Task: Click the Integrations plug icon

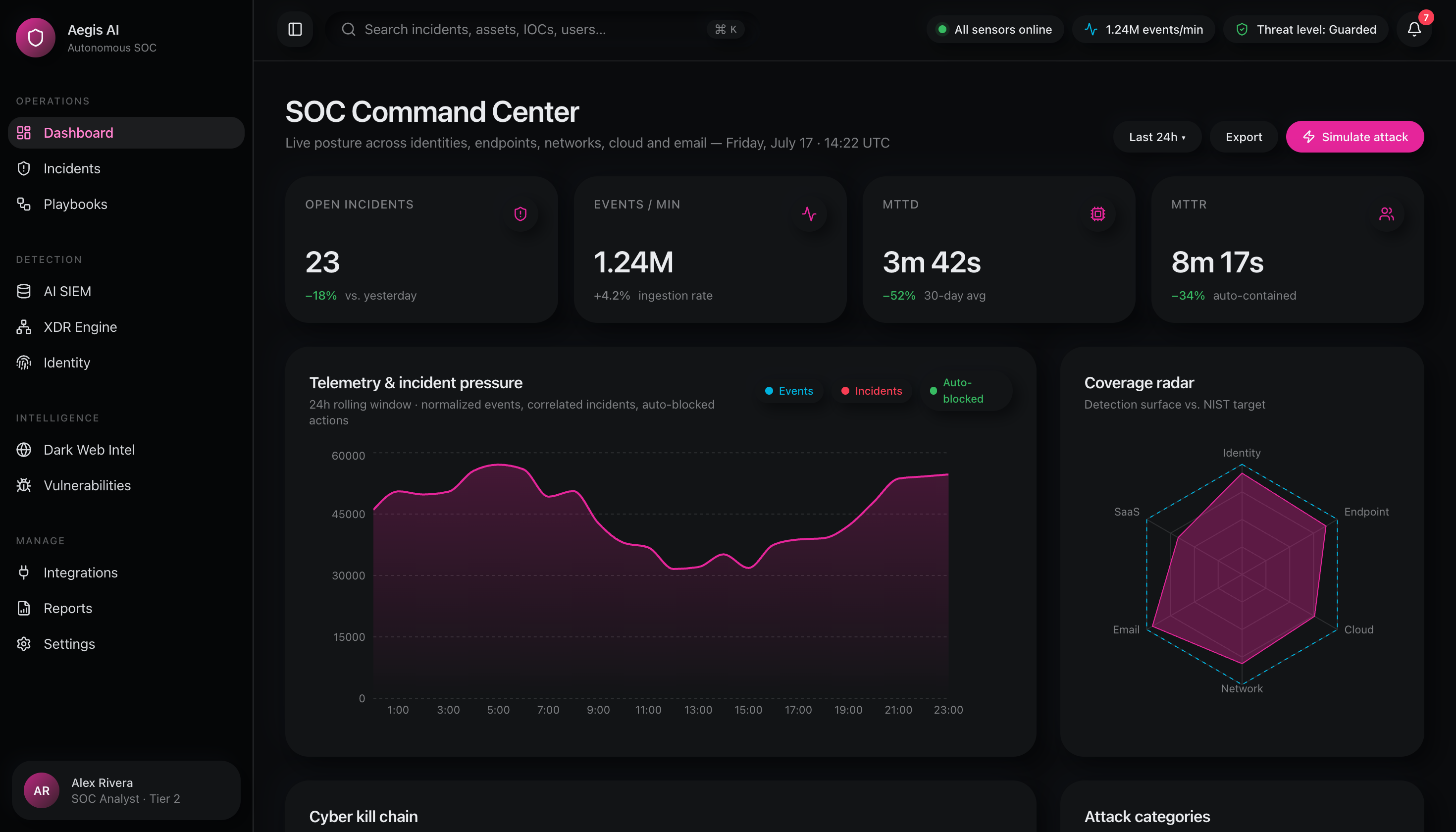Action: pyautogui.click(x=24, y=572)
